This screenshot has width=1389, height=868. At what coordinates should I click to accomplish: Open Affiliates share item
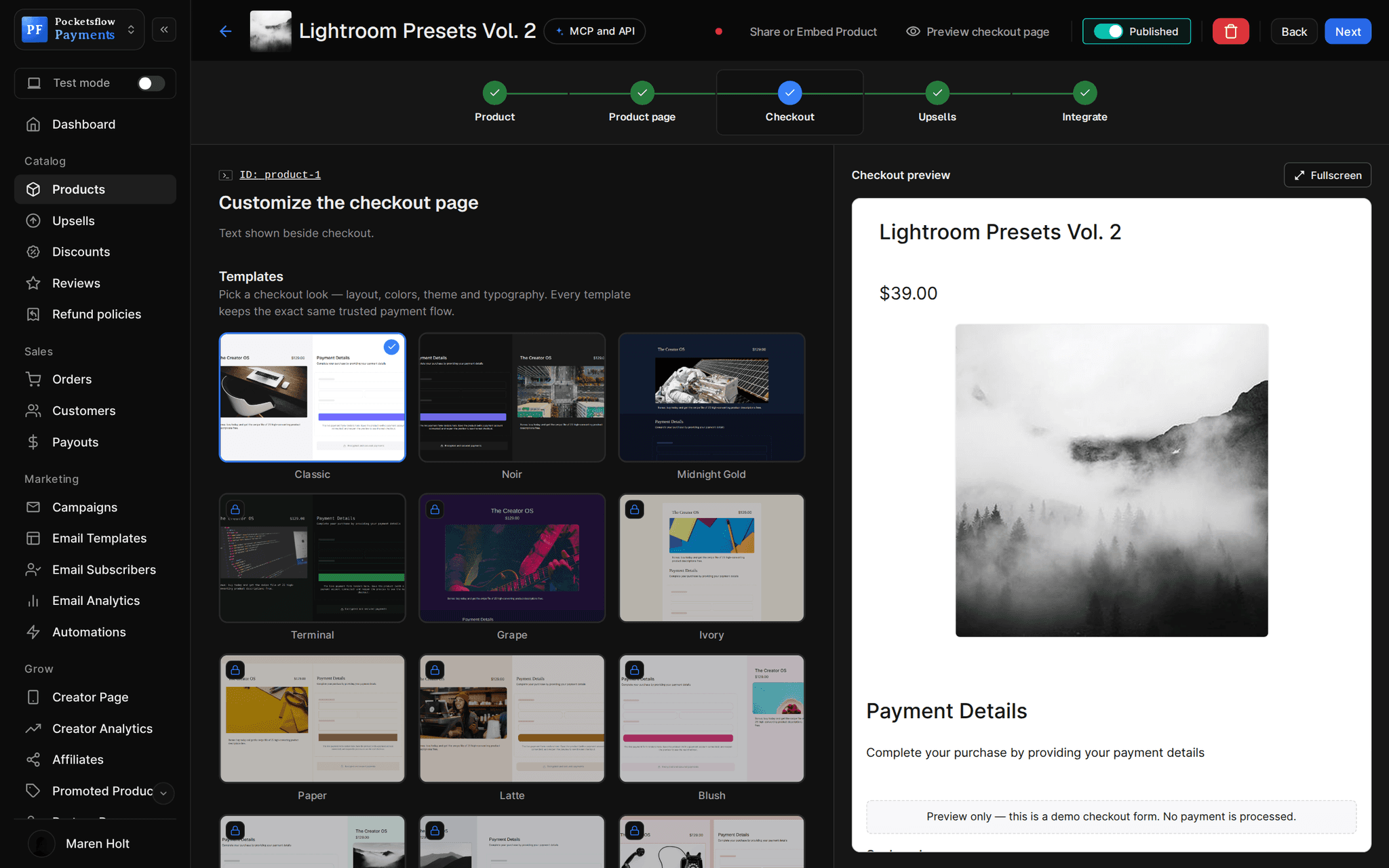coord(95,759)
